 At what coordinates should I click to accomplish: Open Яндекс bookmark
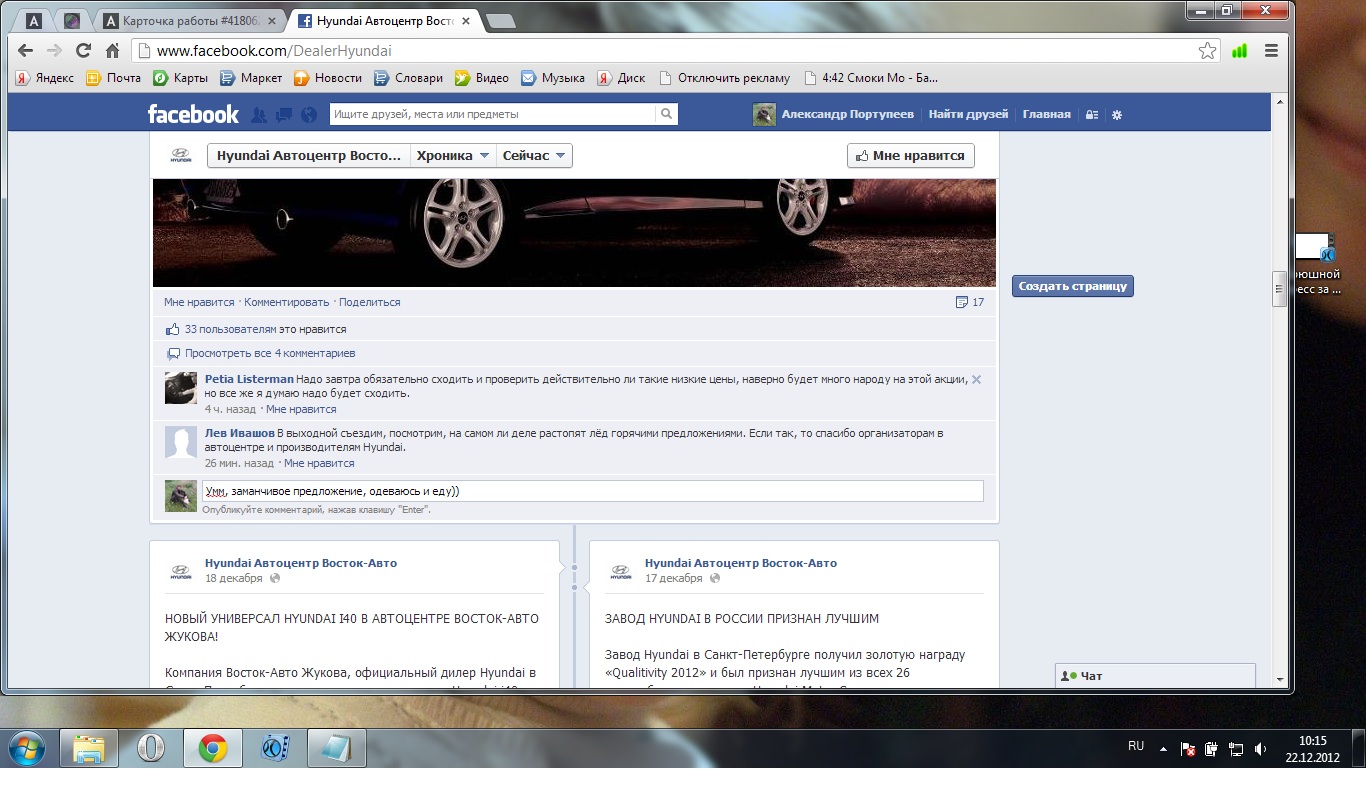(45, 78)
